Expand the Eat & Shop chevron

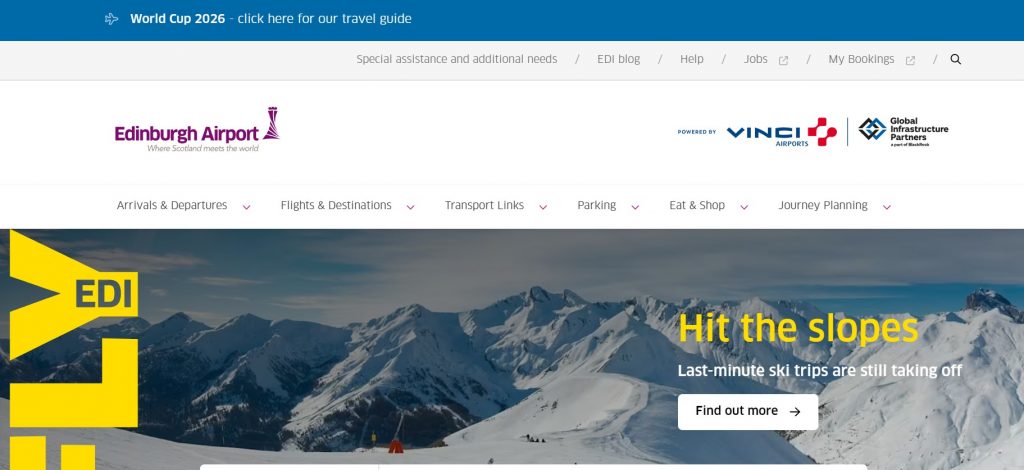click(744, 207)
